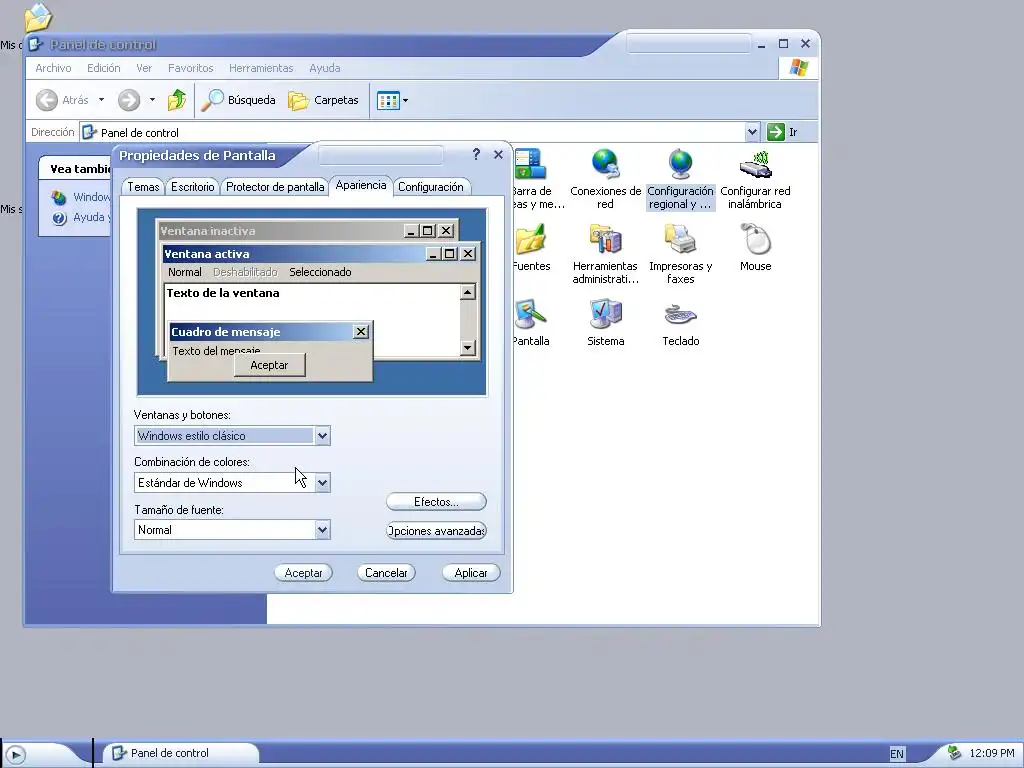1024x768 pixels.
Task: Expand Combinación de colores dropdown
Action: (x=322, y=483)
